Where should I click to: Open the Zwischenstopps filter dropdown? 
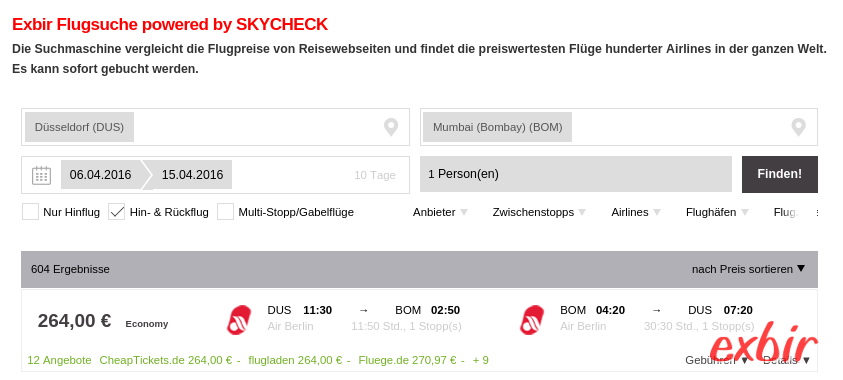coord(539,212)
